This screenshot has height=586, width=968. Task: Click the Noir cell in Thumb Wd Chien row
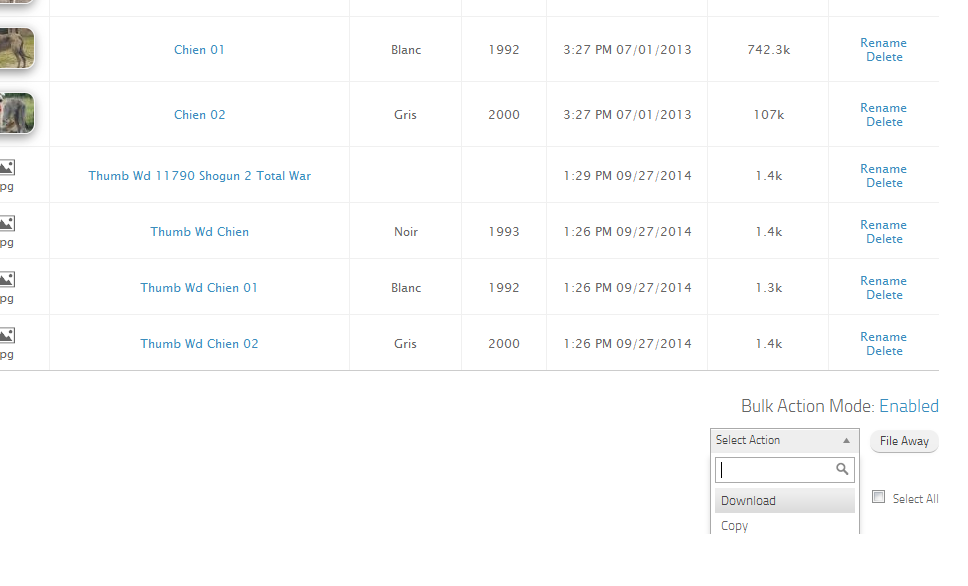click(406, 232)
